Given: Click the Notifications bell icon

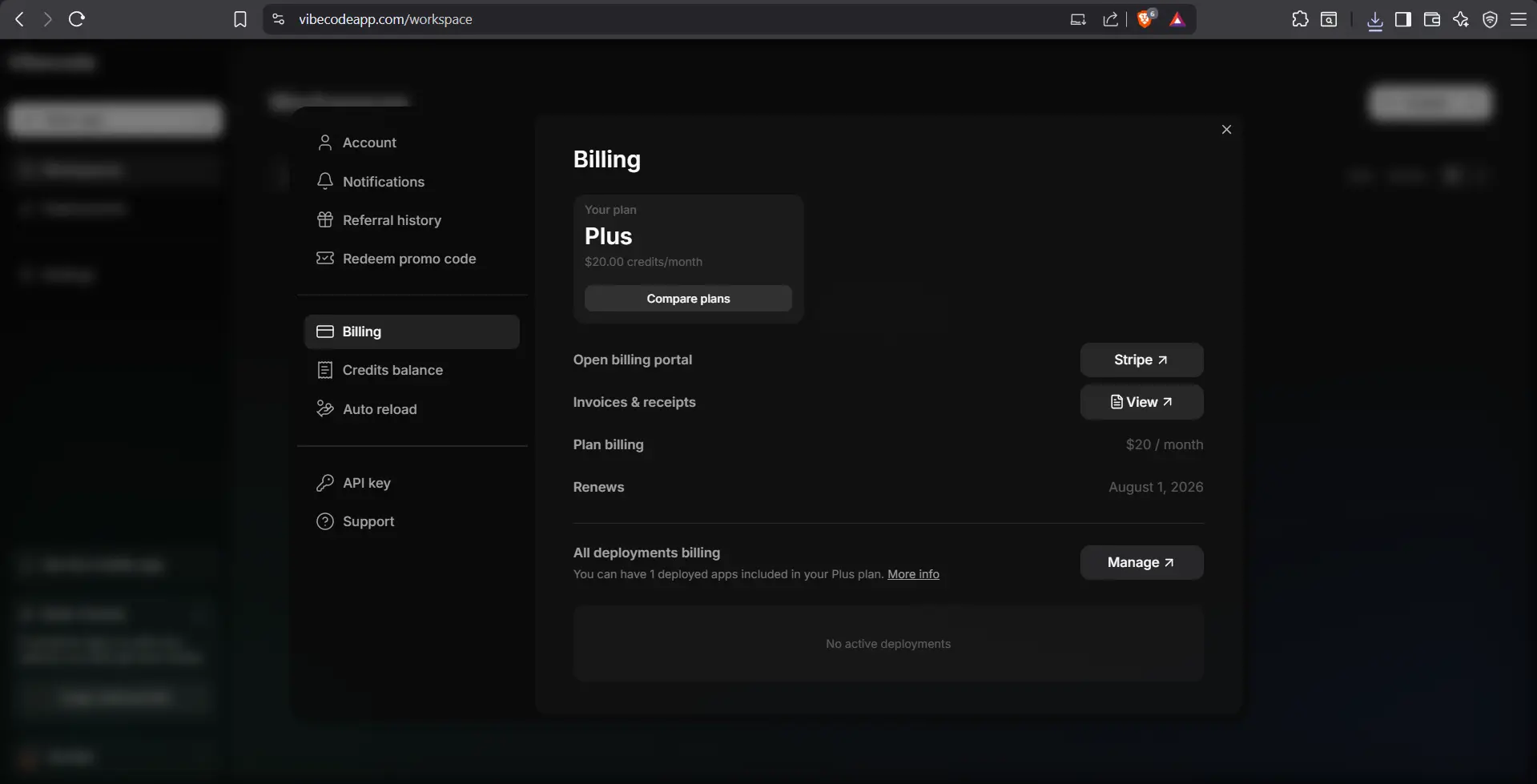Looking at the screenshot, I should coord(324,181).
